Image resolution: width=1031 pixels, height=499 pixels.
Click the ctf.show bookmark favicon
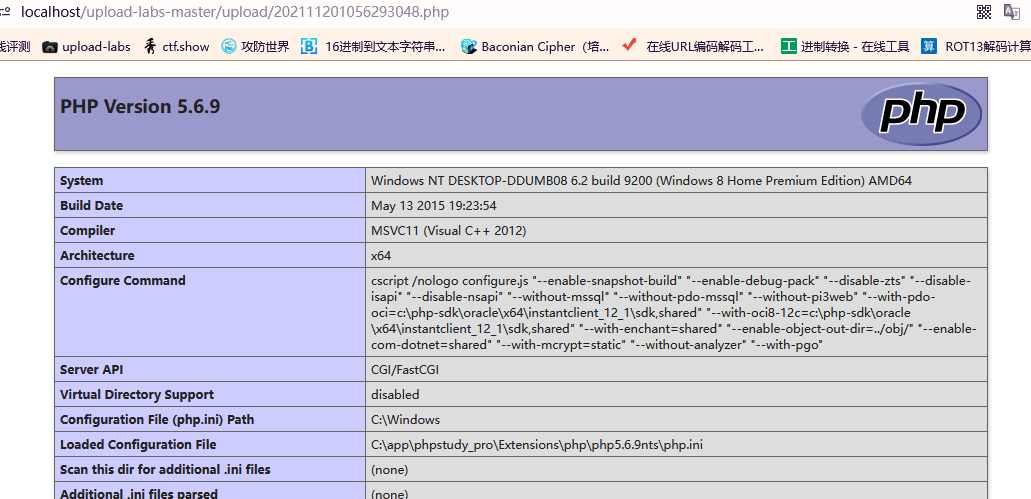point(151,47)
